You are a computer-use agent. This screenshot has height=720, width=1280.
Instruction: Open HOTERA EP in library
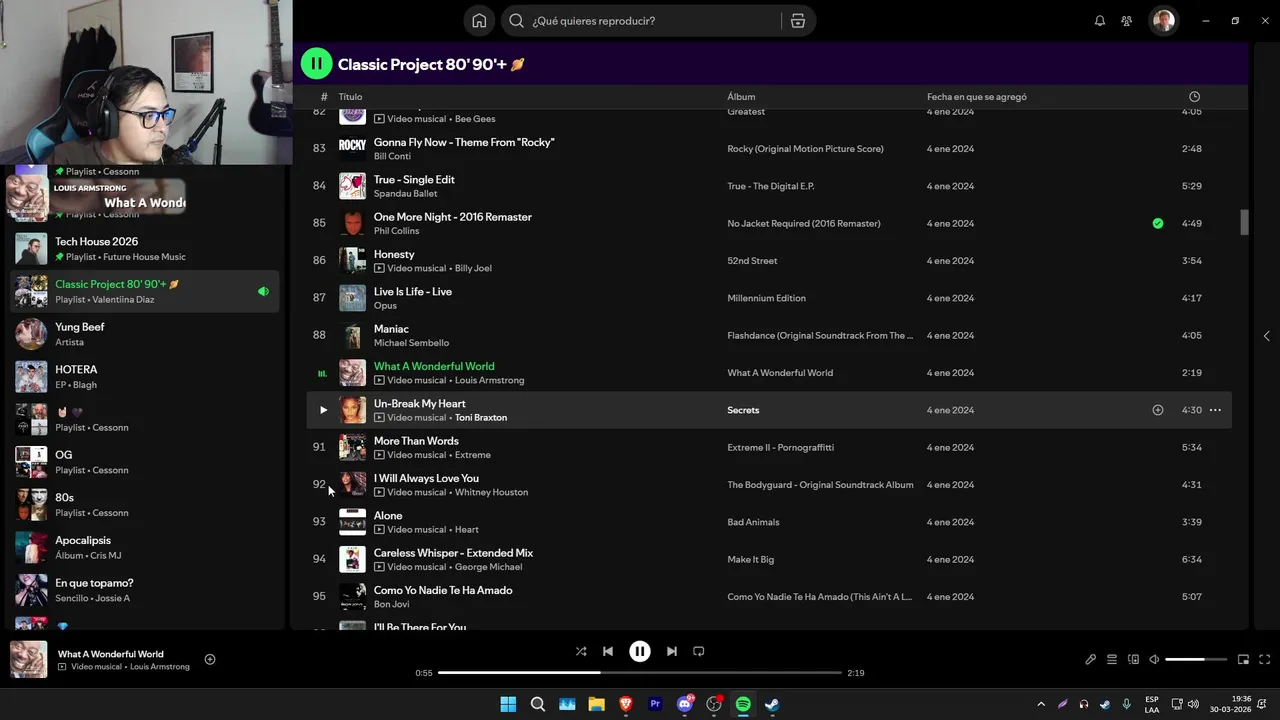pyautogui.click(x=146, y=377)
